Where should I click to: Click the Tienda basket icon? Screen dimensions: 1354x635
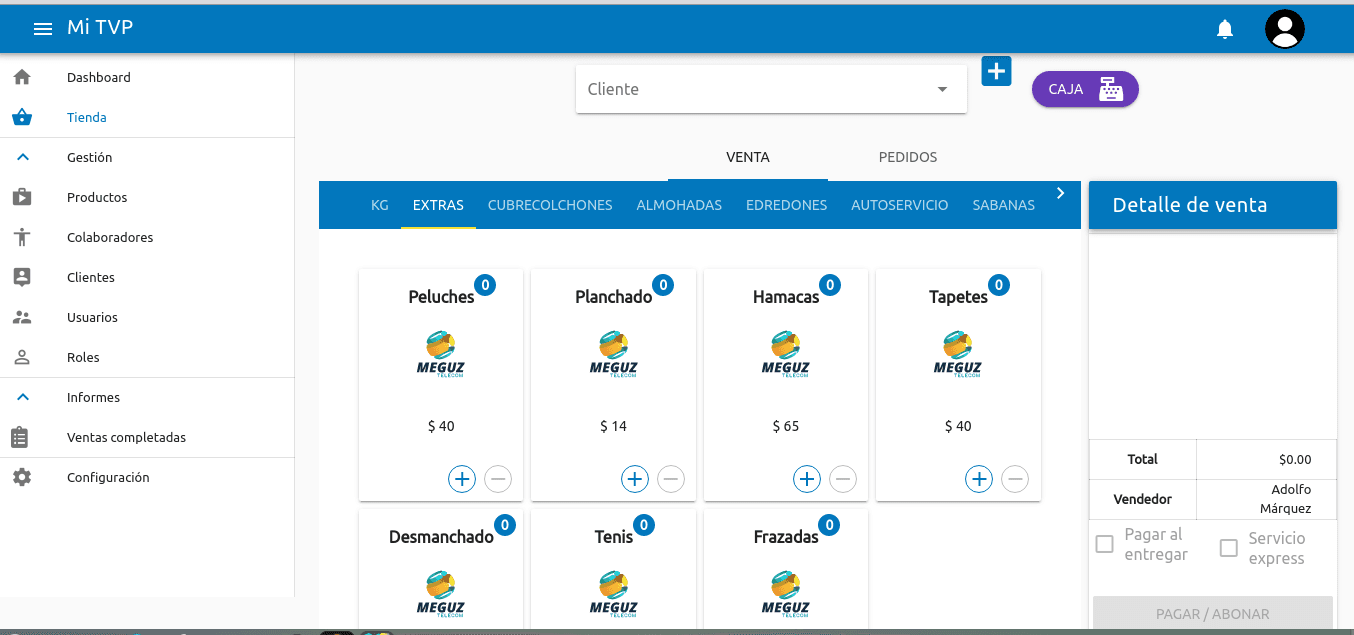[22, 117]
